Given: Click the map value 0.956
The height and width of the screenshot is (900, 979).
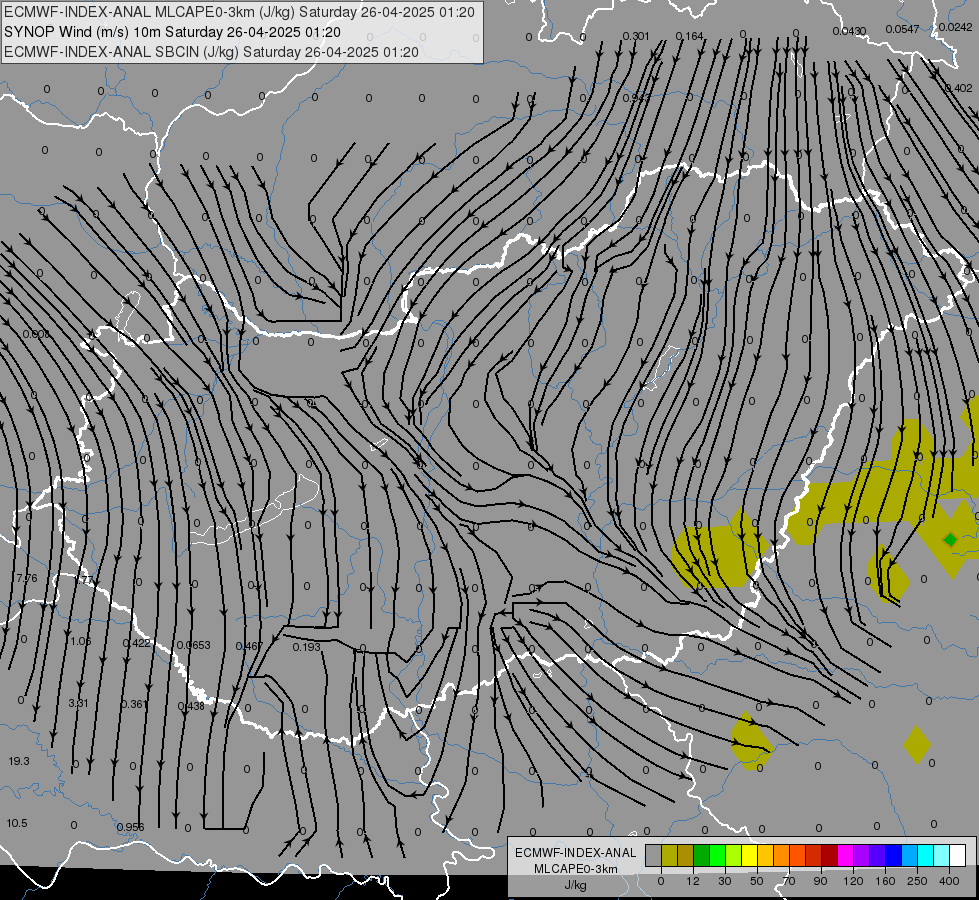Looking at the screenshot, I should [x=130, y=827].
